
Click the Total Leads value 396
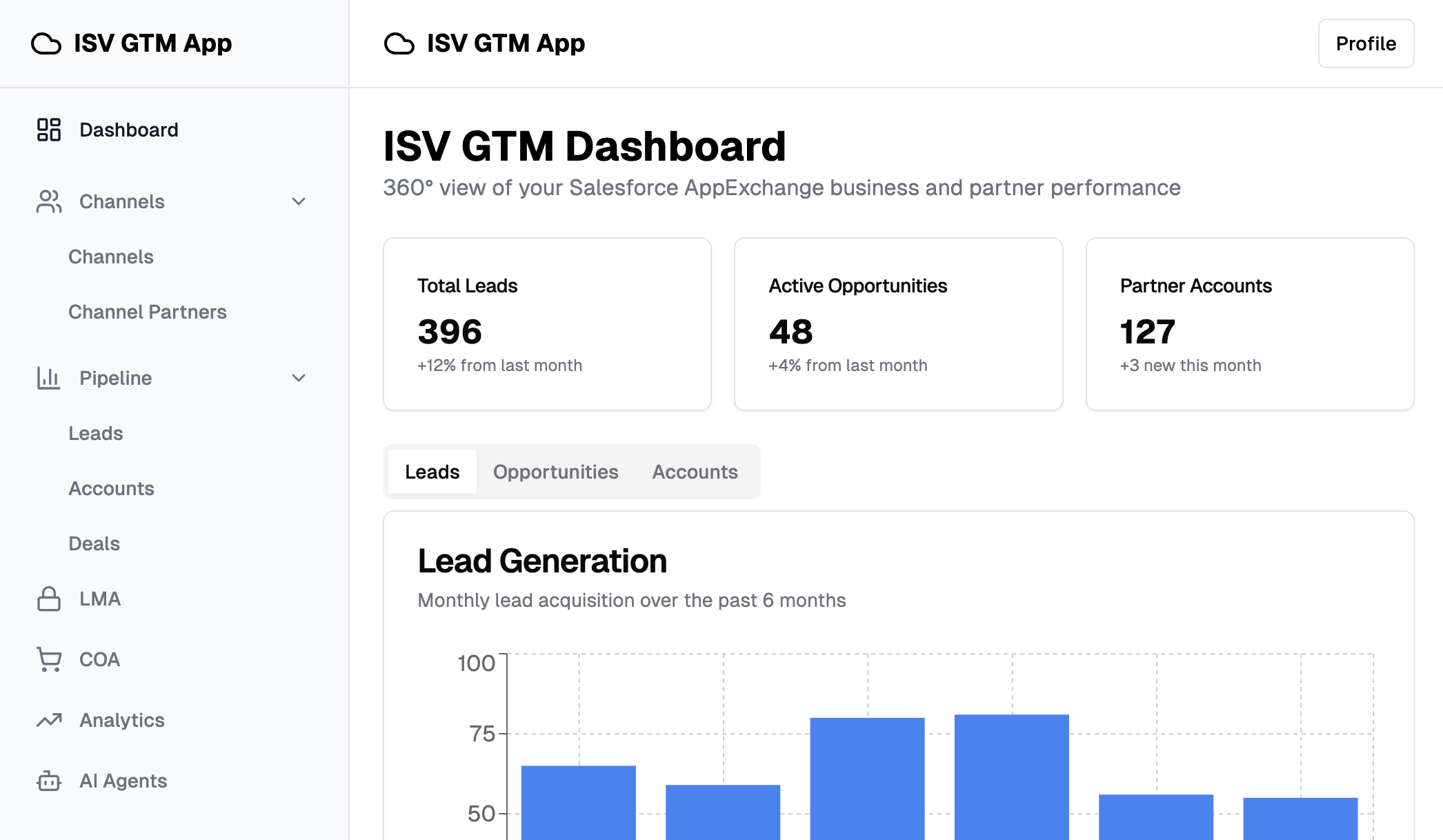point(450,332)
